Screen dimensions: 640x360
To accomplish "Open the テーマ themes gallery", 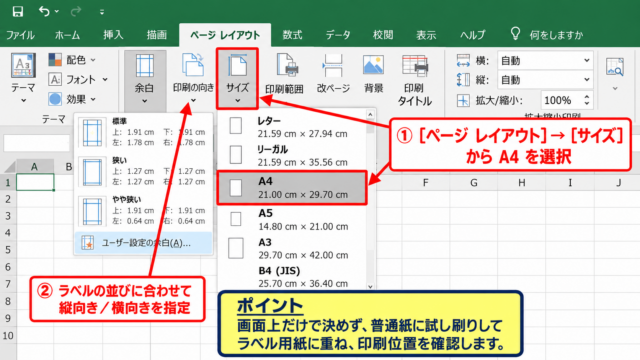I will pyautogui.click(x=23, y=78).
